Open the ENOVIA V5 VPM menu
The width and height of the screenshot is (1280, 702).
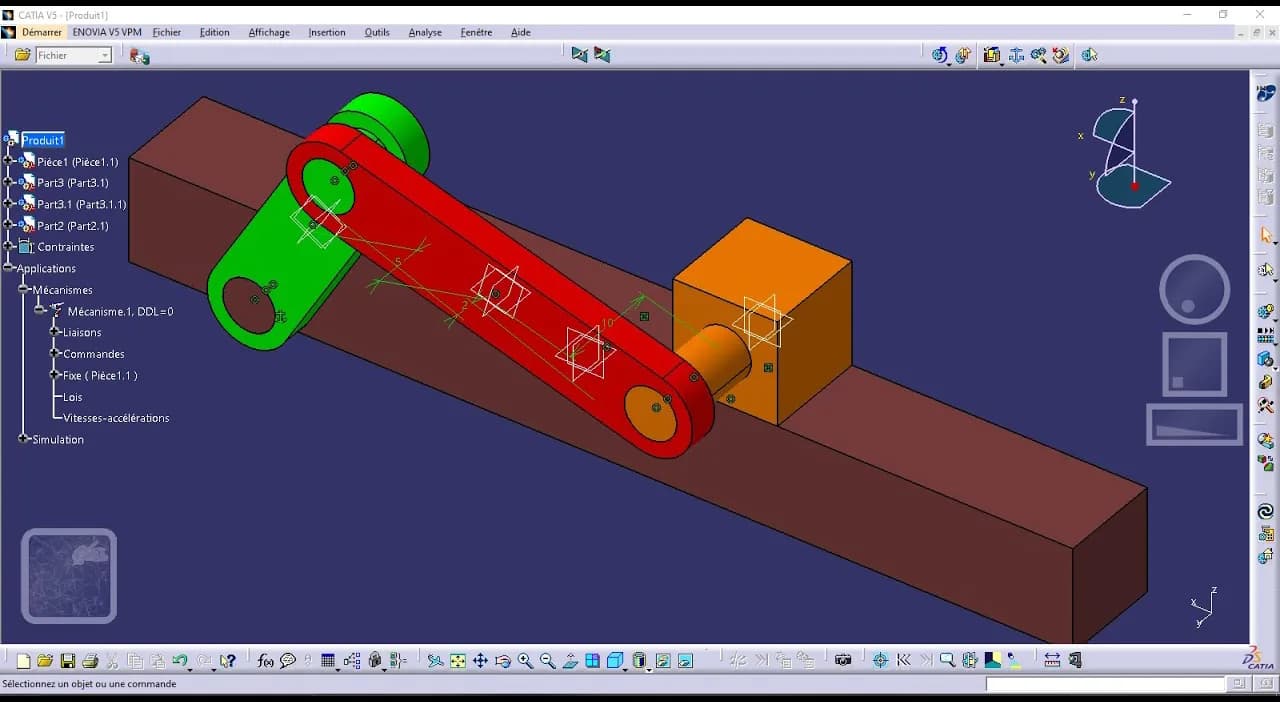click(x=107, y=32)
